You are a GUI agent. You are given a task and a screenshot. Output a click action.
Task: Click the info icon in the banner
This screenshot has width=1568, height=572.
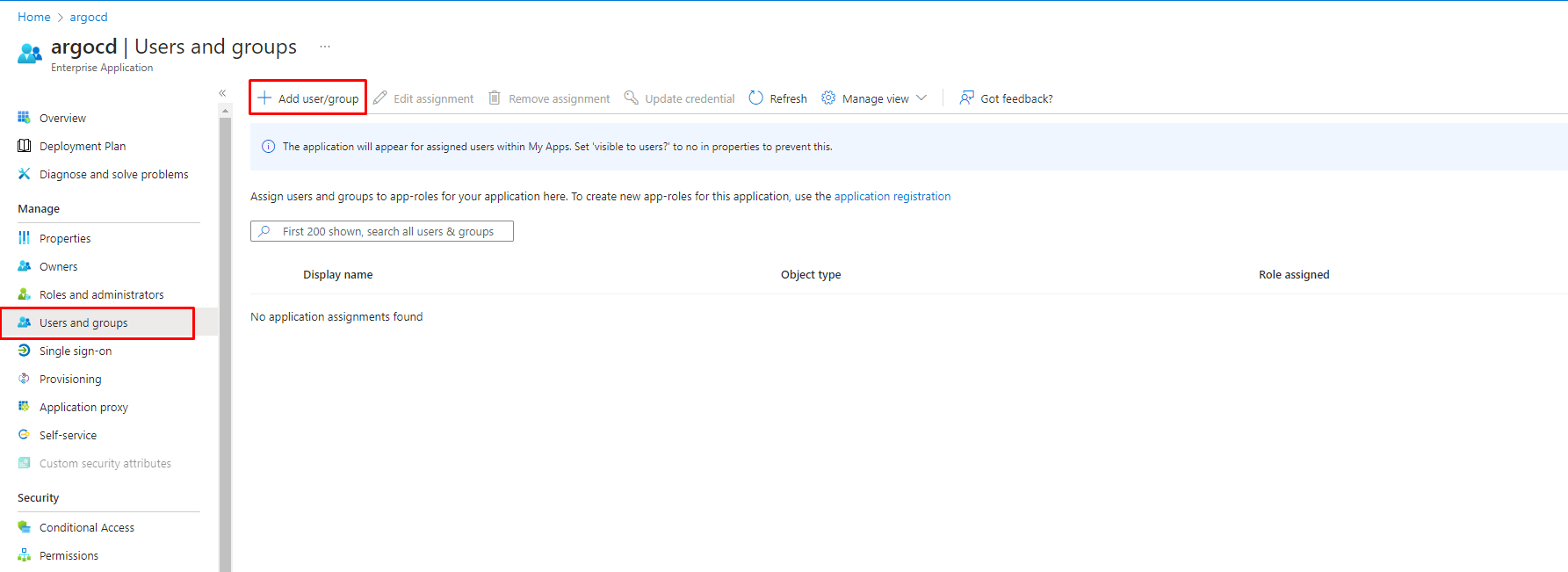click(x=269, y=147)
